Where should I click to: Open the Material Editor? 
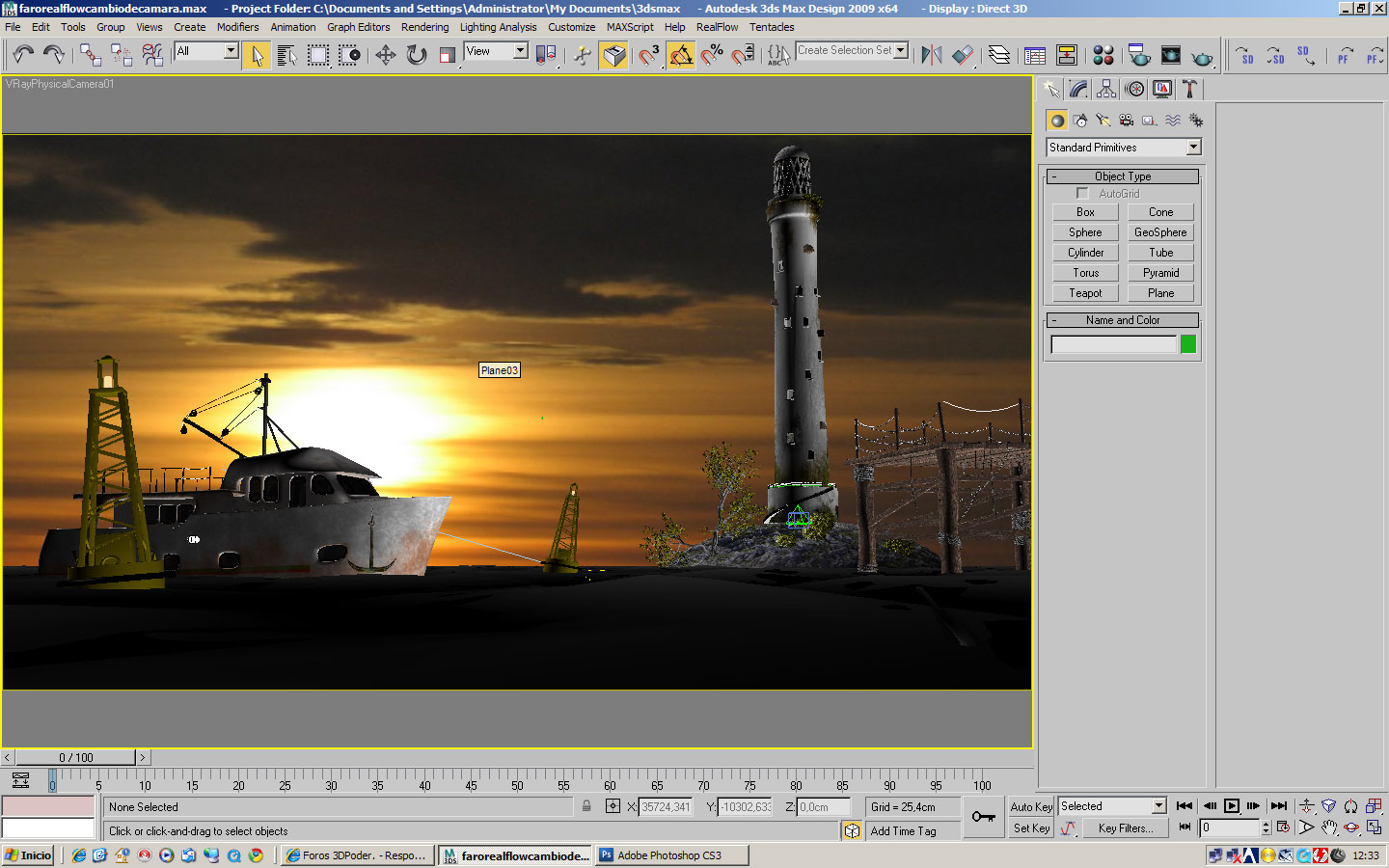point(1103,55)
